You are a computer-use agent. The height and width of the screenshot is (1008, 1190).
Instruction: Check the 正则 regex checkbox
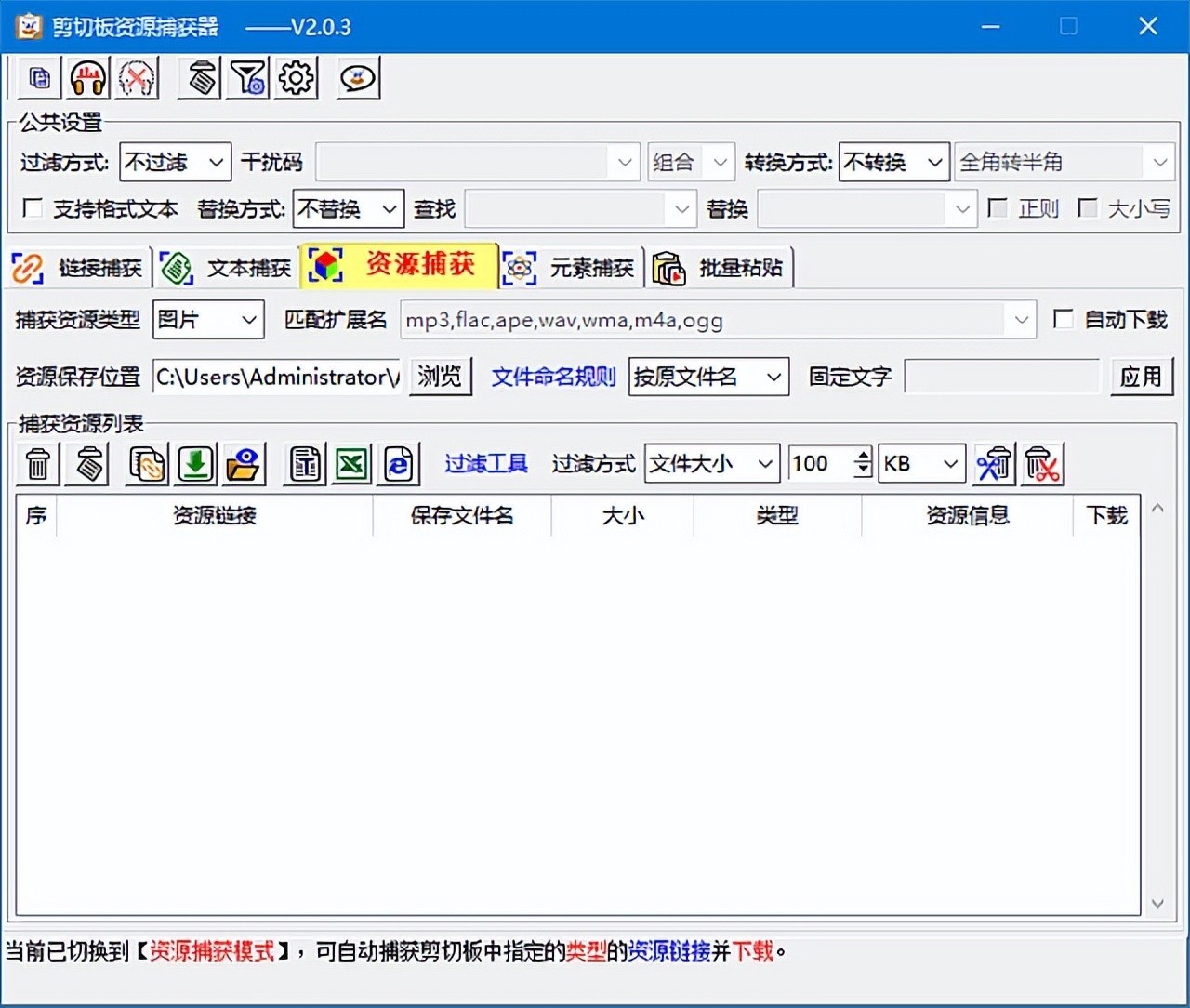[998, 208]
